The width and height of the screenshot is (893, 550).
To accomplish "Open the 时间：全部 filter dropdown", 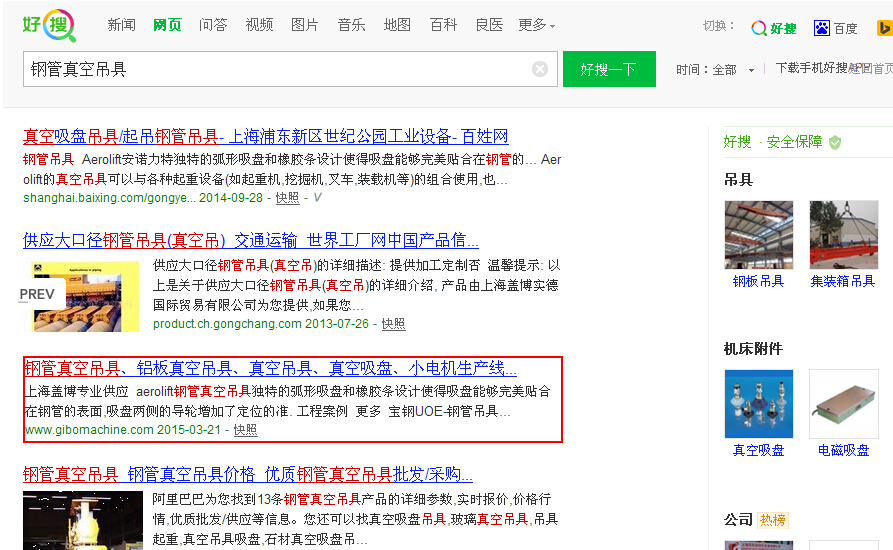I will pos(715,69).
